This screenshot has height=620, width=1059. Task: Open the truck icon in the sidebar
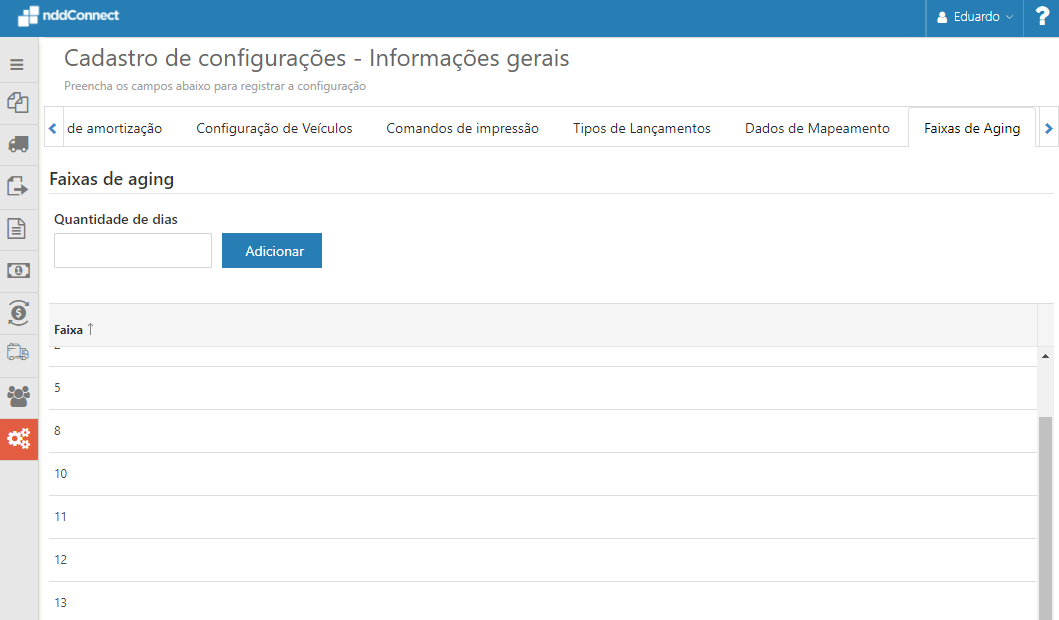(x=17, y=145)
